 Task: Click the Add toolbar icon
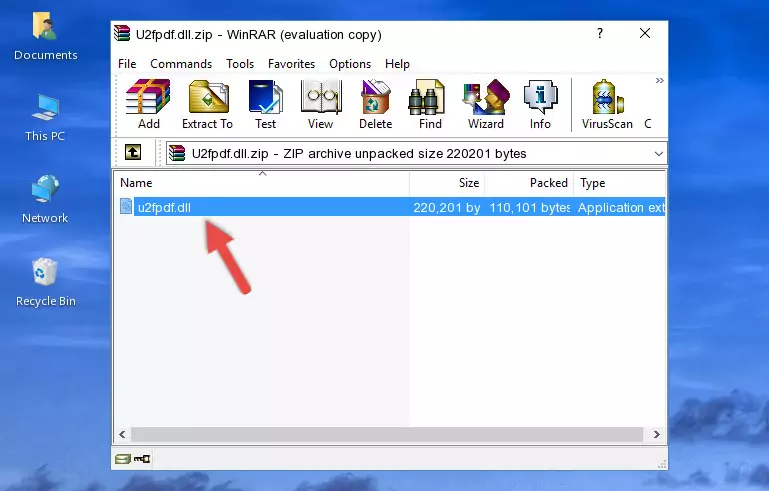point(148,104)
